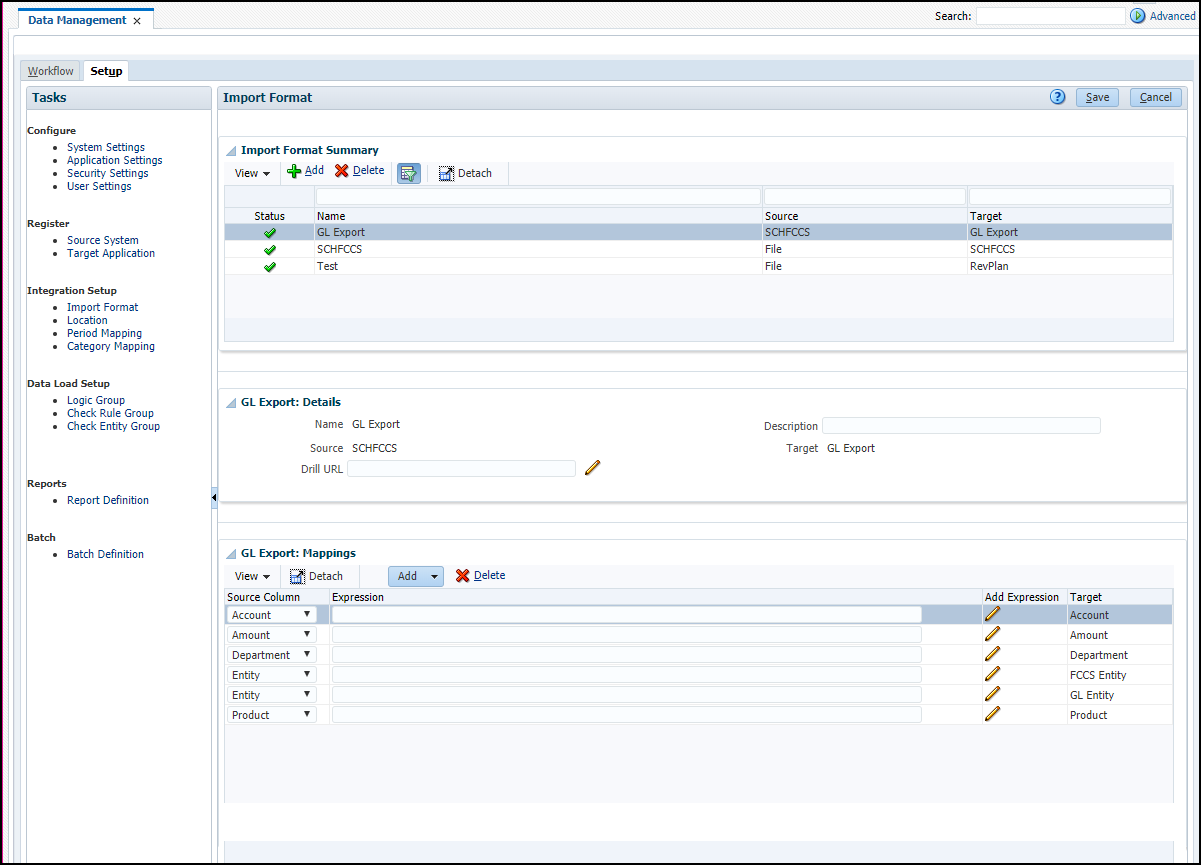Switch to the Workflow tab
Screen dimensions: 1201x865
tap(50, 70)
